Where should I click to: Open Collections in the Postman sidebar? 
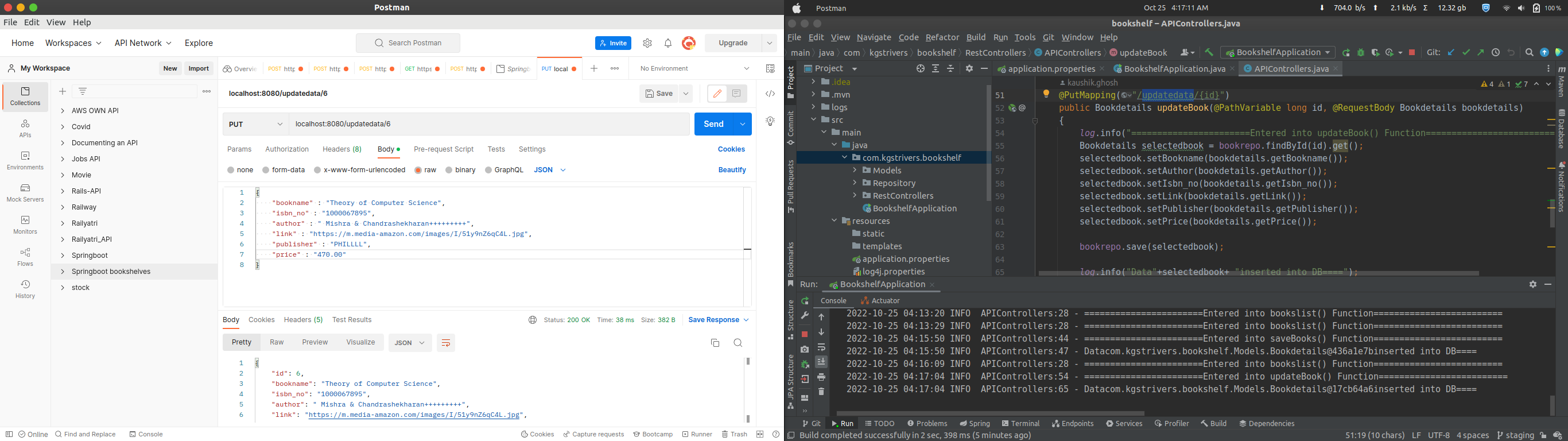point(25,96)
